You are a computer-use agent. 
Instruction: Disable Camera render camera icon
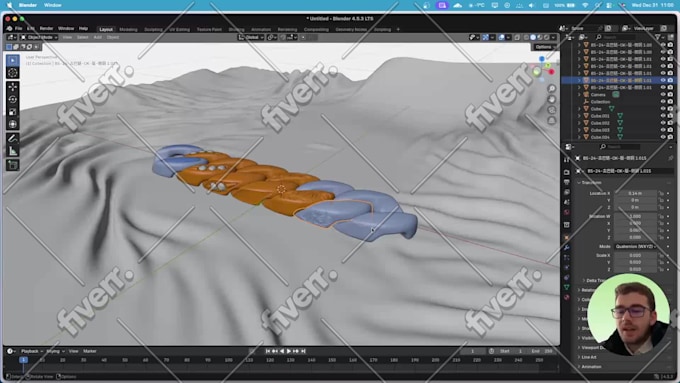670,95
